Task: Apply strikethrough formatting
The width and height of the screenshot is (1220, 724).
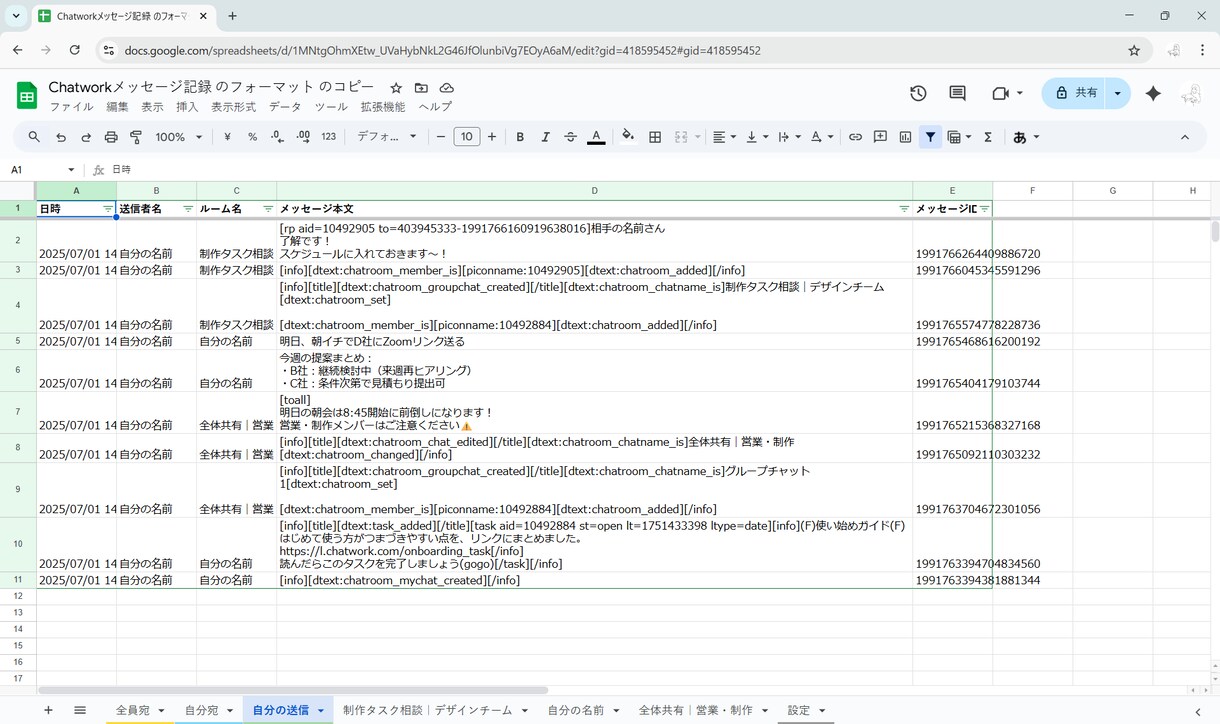Action: (570, 137)
